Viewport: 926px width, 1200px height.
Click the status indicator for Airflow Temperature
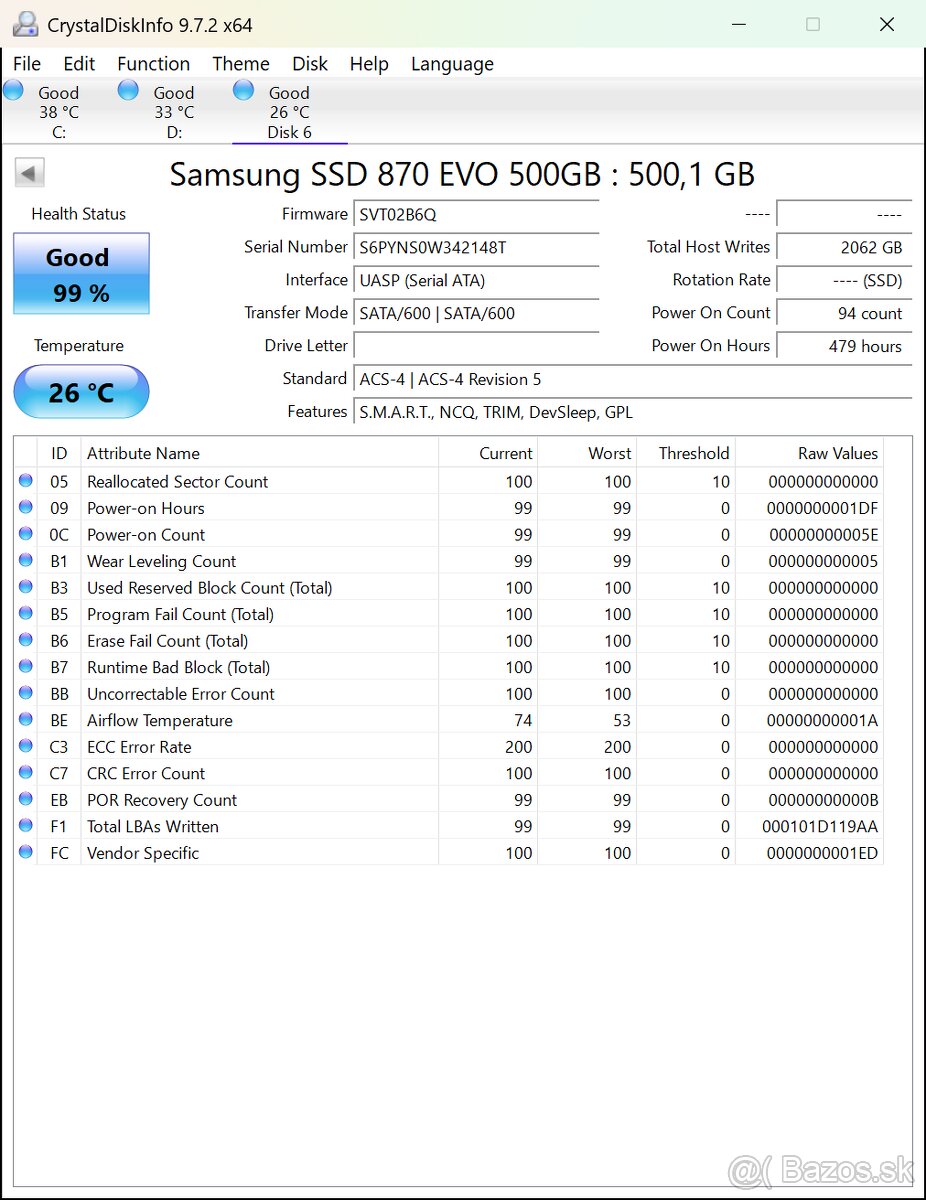point(25,719)
